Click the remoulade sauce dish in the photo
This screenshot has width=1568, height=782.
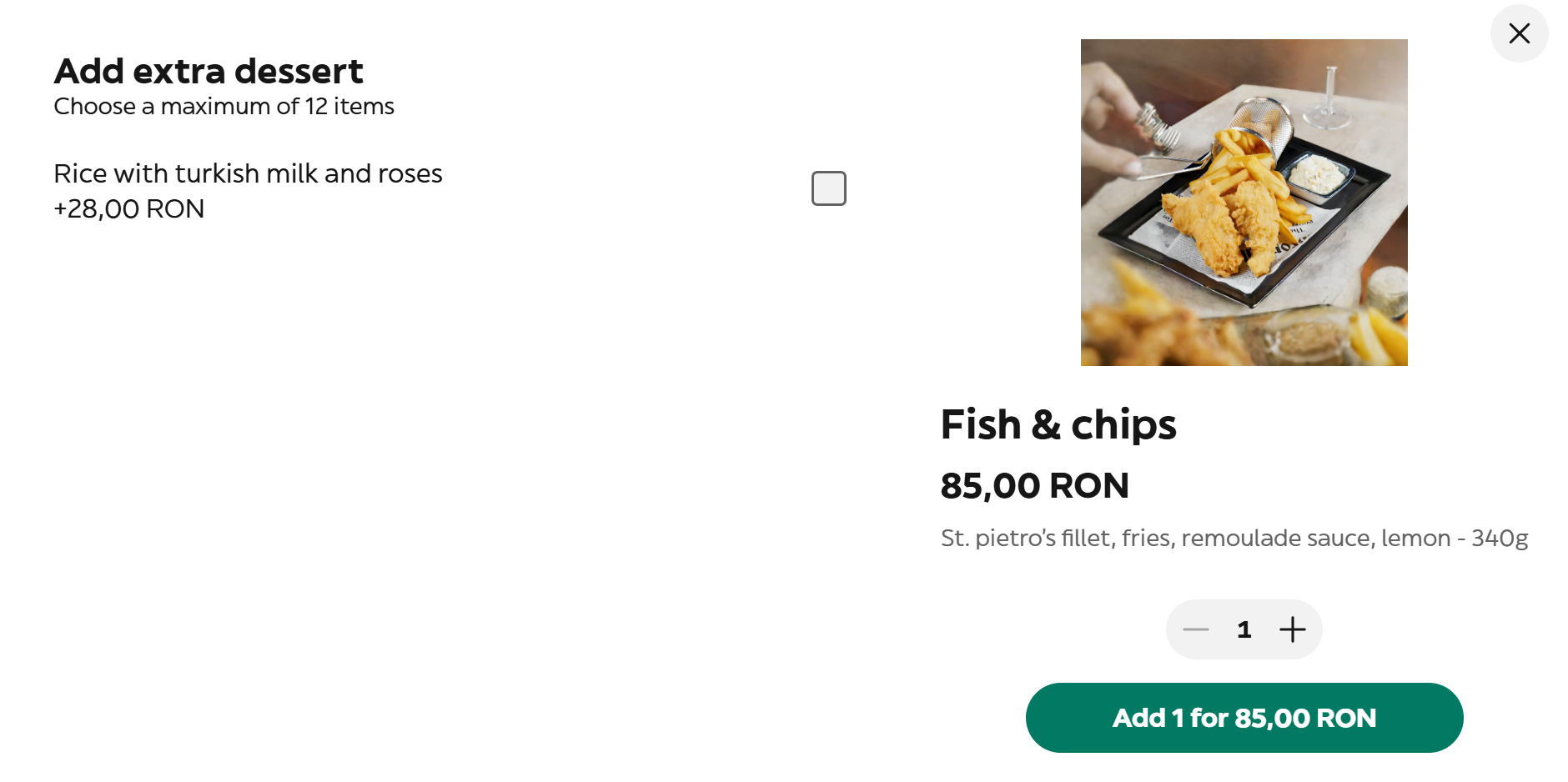tap(1318, 173)
